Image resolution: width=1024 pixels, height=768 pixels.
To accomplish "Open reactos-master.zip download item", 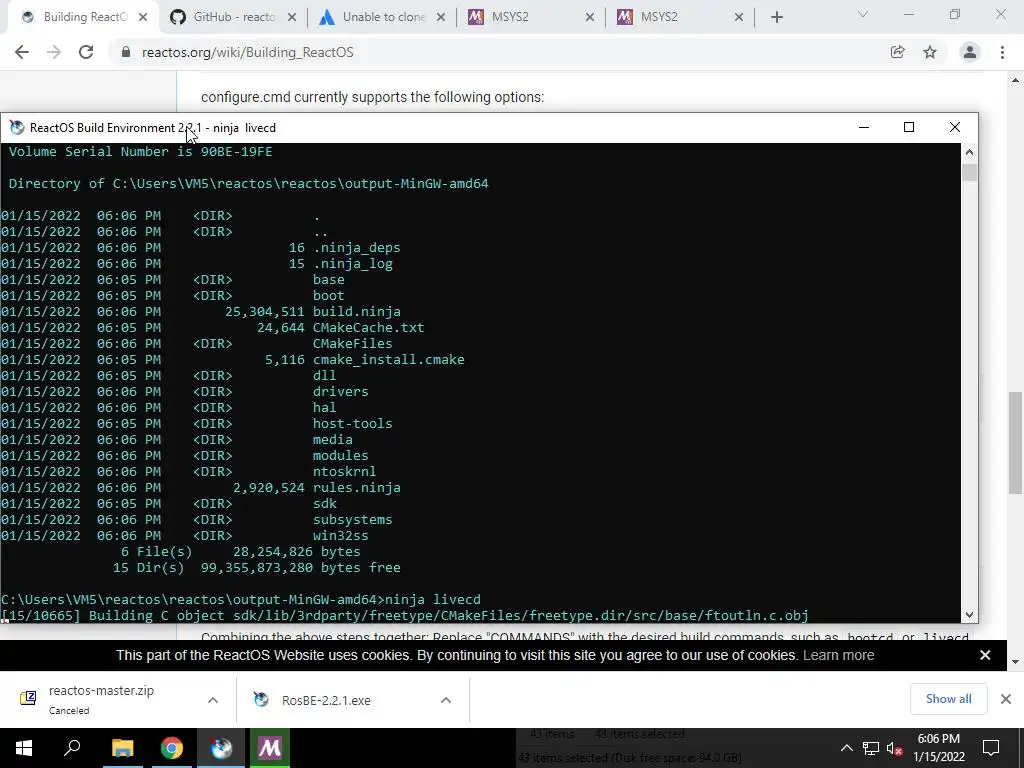I will click(101, 699).
